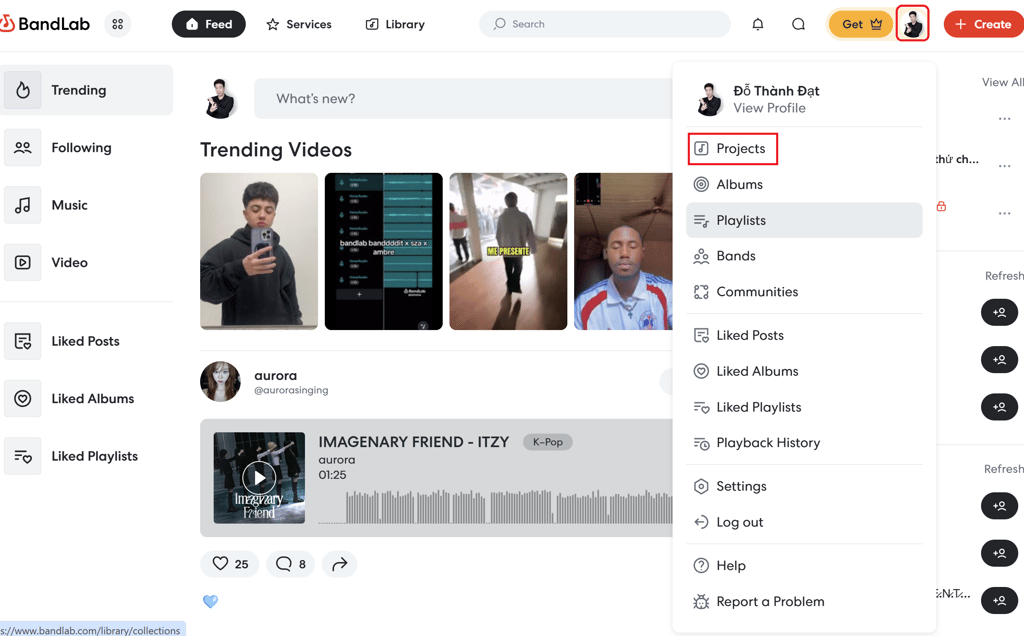Image resolution: width=1024 pixels, height=636 pixels.
Task: Play IMAGENARY FRIEND track
Action: (x=259, y=478)
